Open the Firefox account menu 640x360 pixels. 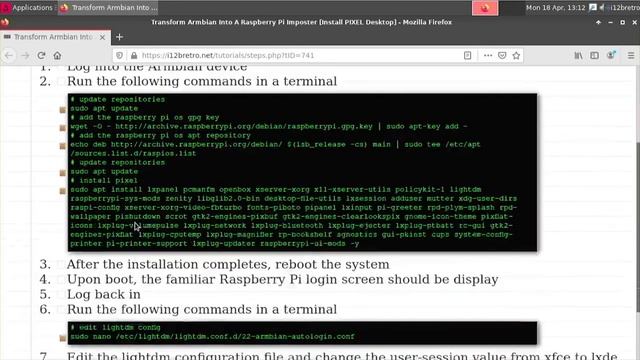[611, 55]
